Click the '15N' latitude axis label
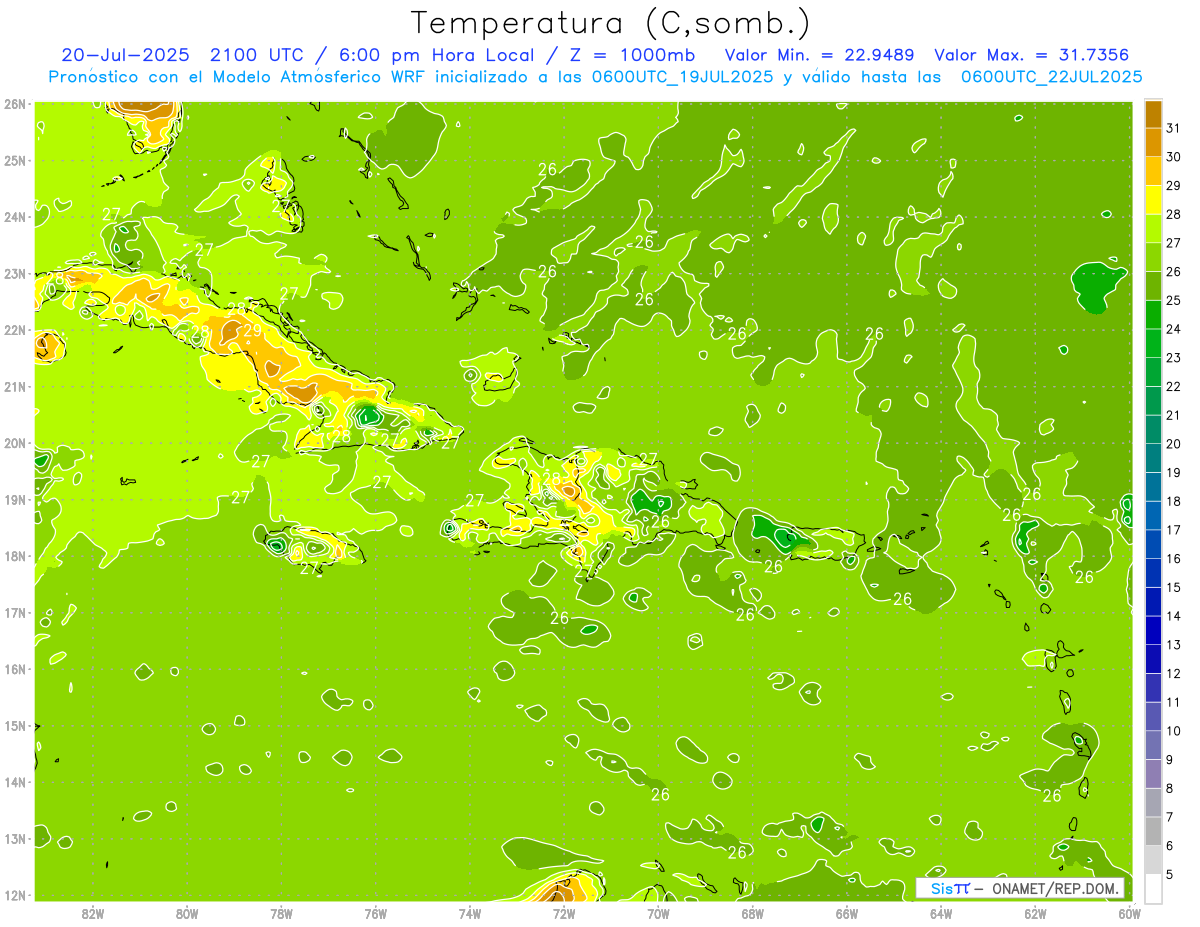The image size is (1200, 927). click(15, 725)
